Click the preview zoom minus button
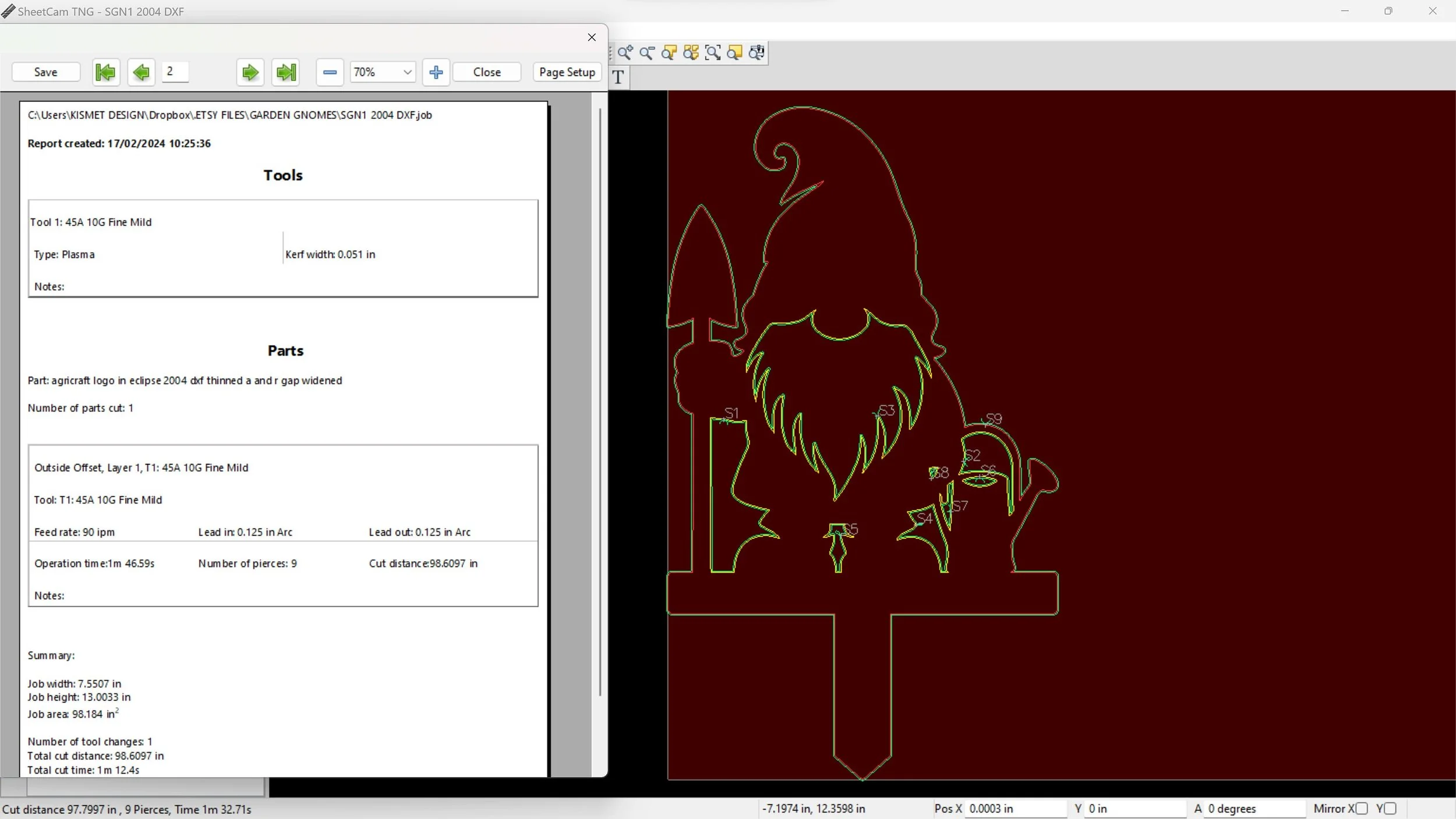The height and width of the screenshot is (819, 1456). tap(330, 72)
